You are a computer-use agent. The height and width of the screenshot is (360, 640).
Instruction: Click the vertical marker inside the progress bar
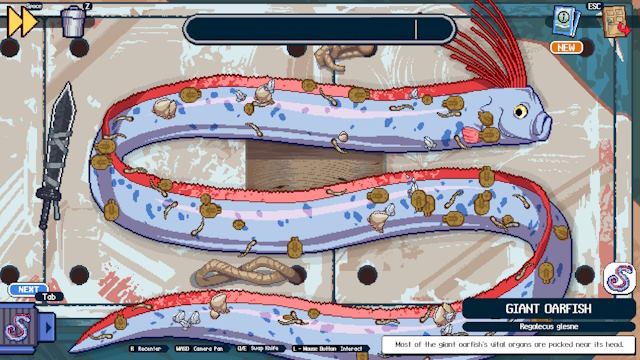(416, 29)
